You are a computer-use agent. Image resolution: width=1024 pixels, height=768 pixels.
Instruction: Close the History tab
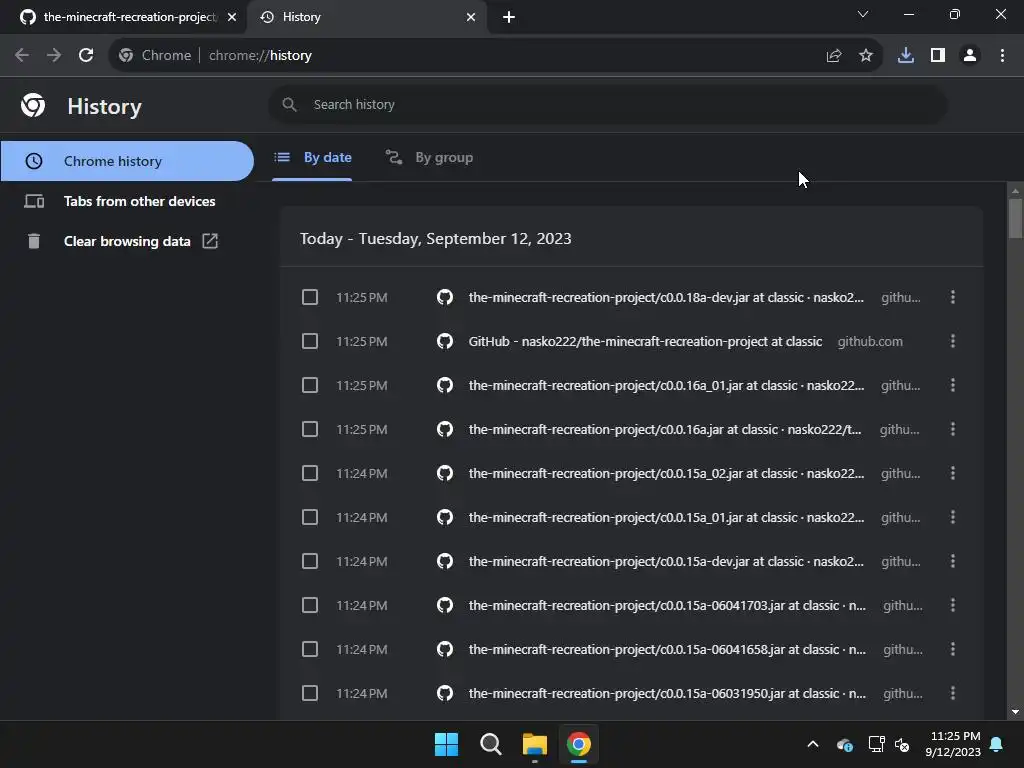(x=471, y=17)
